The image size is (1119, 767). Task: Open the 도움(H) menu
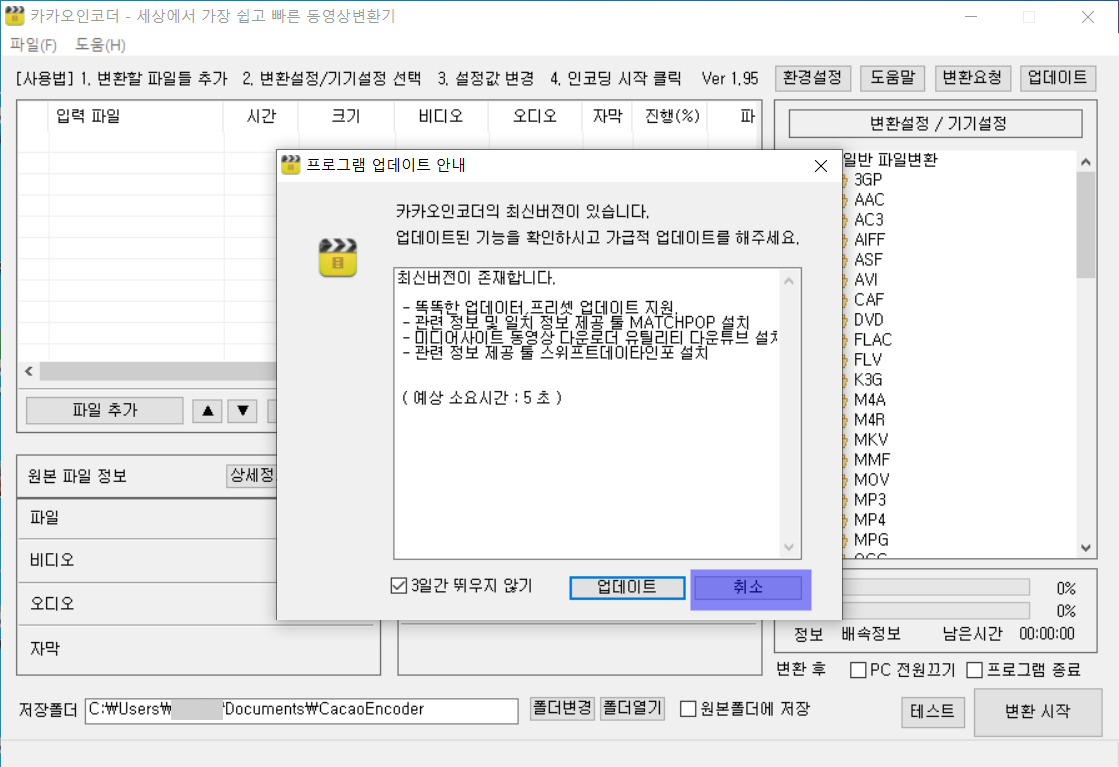101,45
